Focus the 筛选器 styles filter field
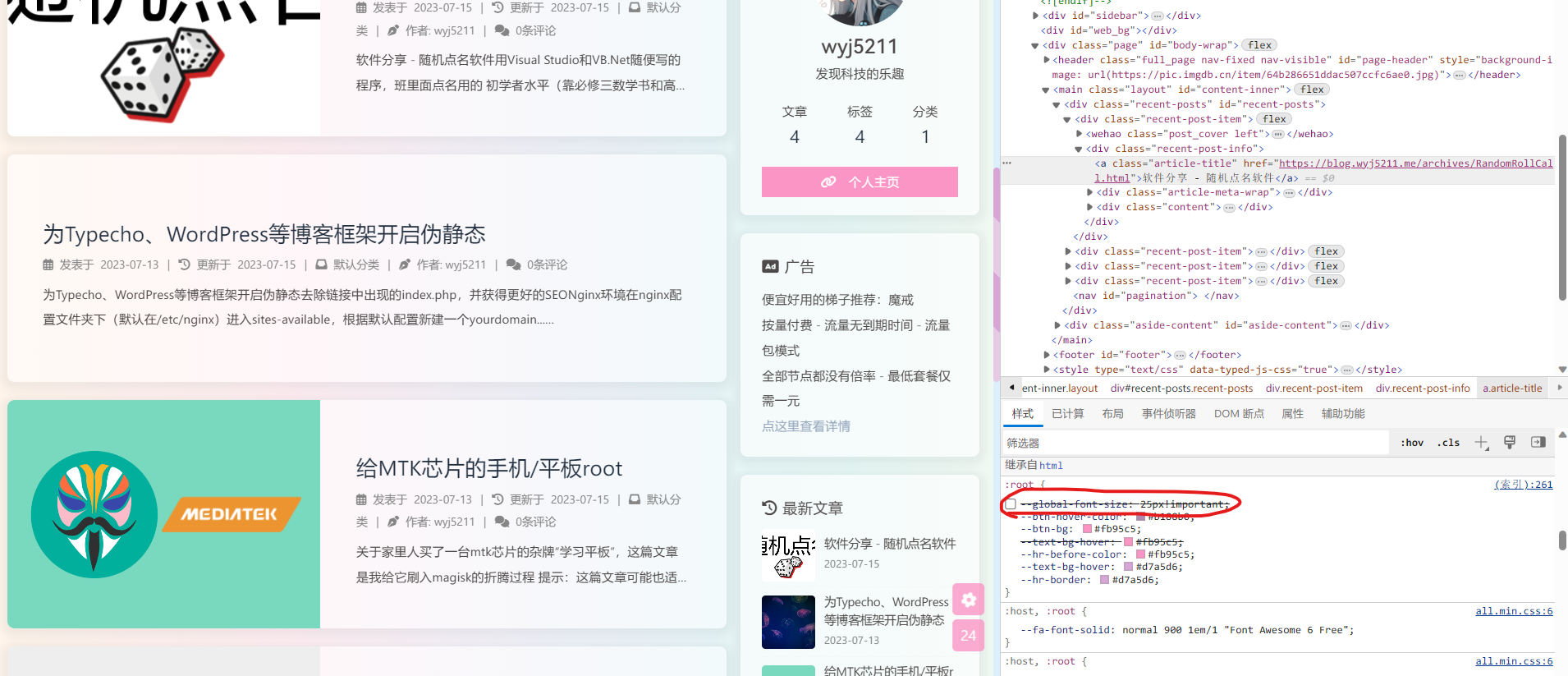1568x676 pixels. tap(1196, 443)
